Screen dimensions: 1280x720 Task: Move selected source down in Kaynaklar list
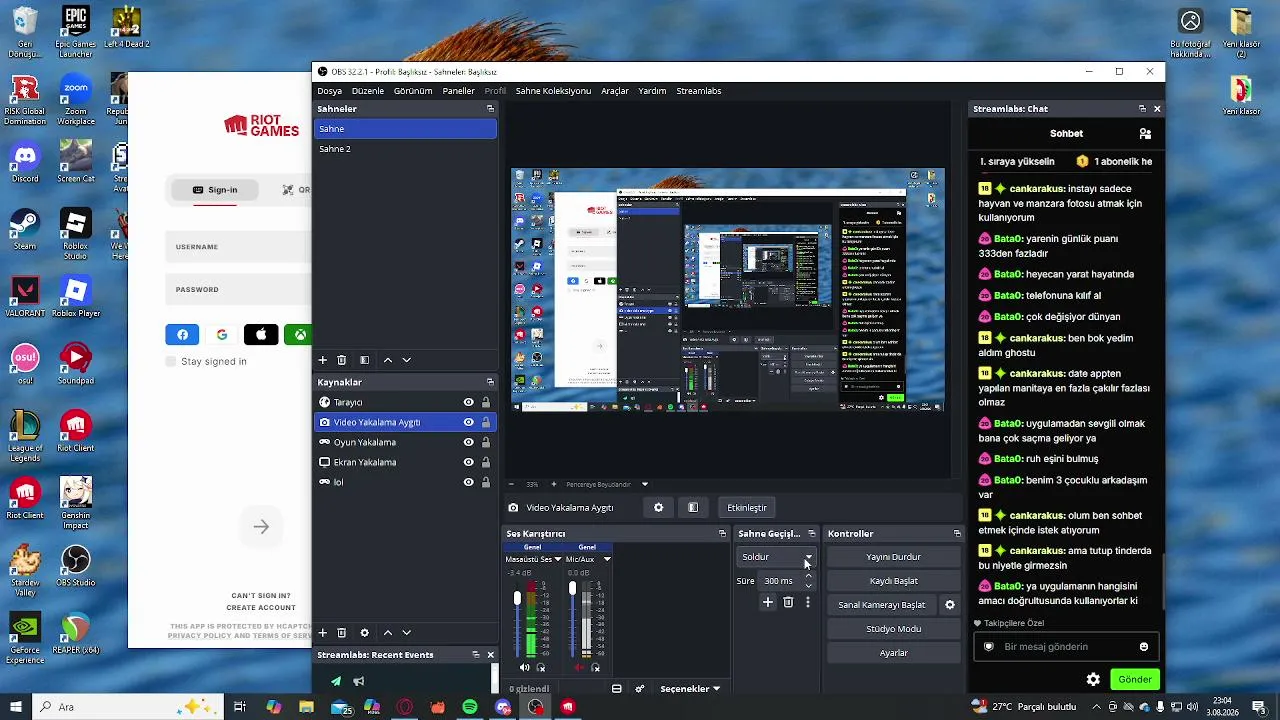[406, 633]
